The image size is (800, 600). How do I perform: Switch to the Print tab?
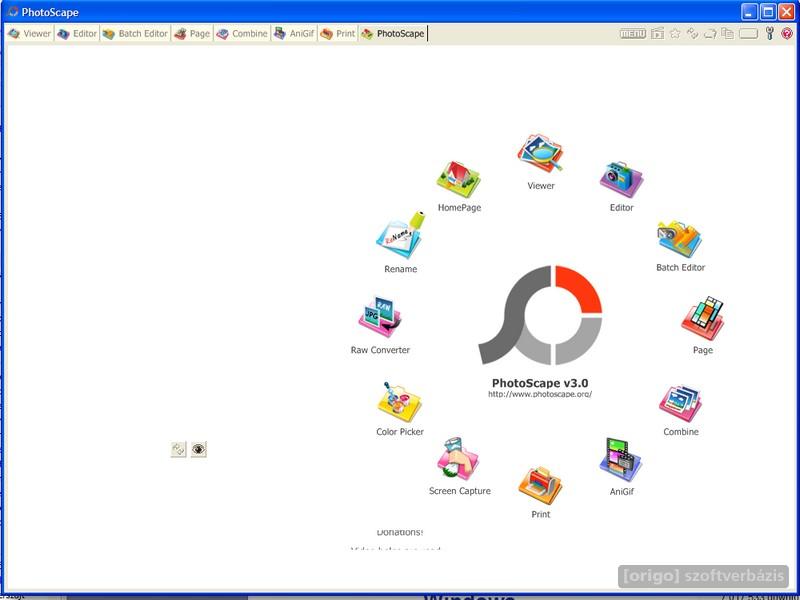pos(337,34)
